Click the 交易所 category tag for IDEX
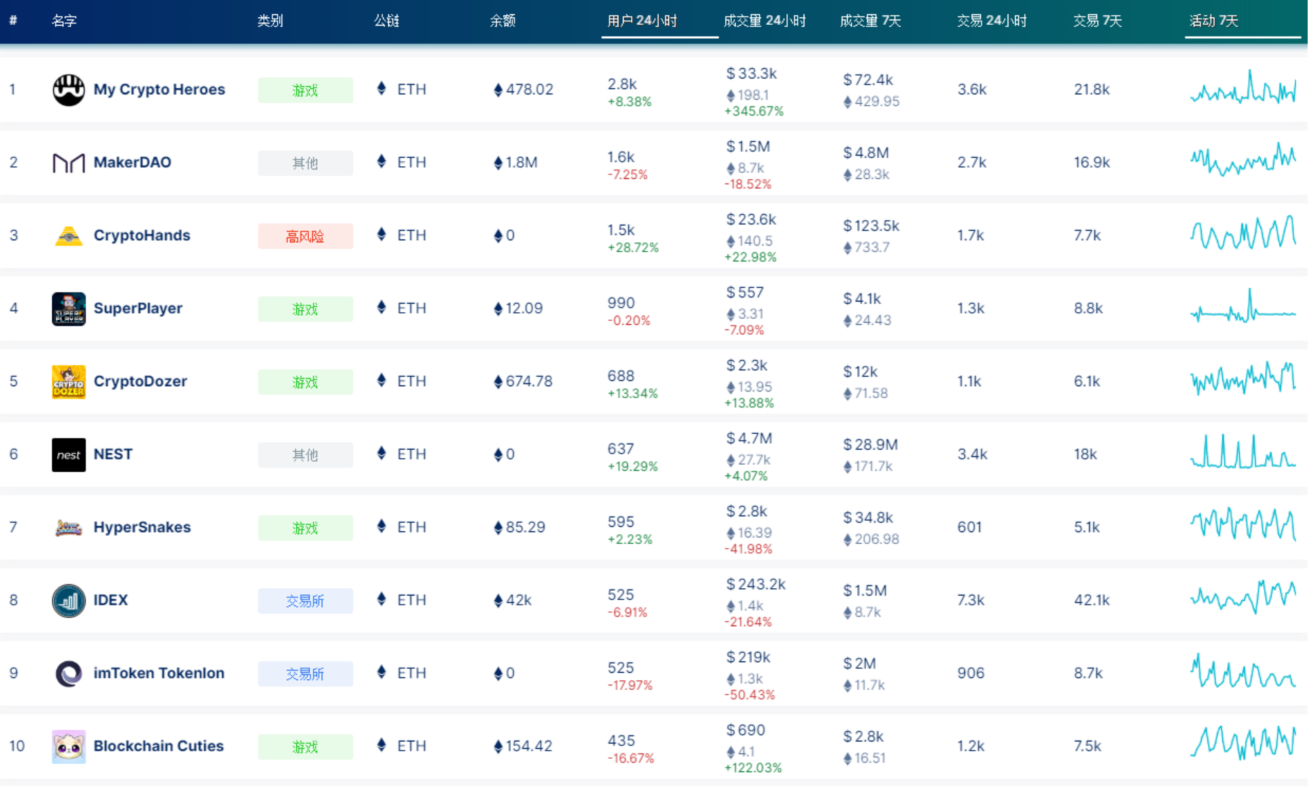This screenshot has height=791, width=1311. [x=305, y=601]
